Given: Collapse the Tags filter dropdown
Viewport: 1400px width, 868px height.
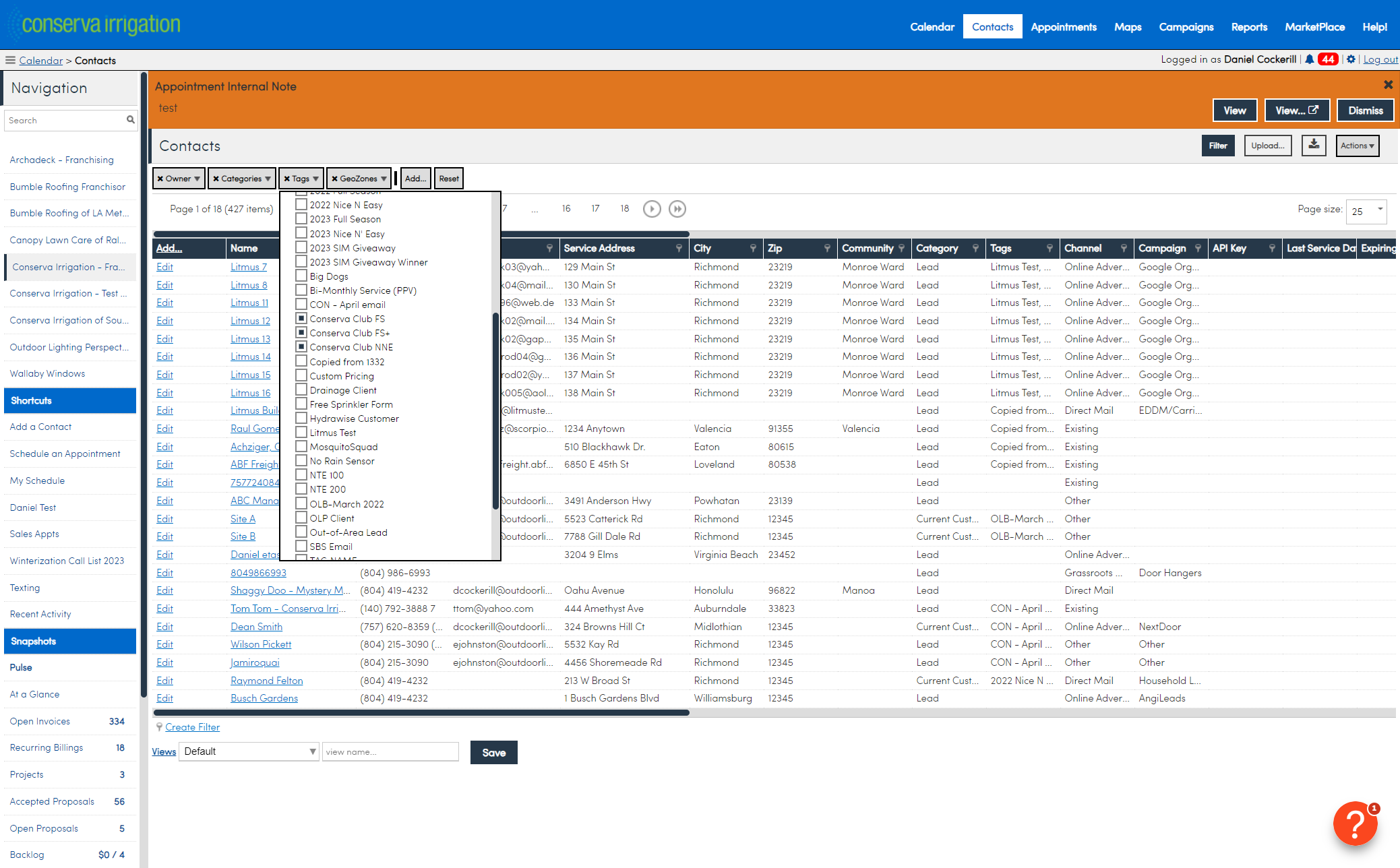Looking at the screenshot, I should click(x=315, y=179).
